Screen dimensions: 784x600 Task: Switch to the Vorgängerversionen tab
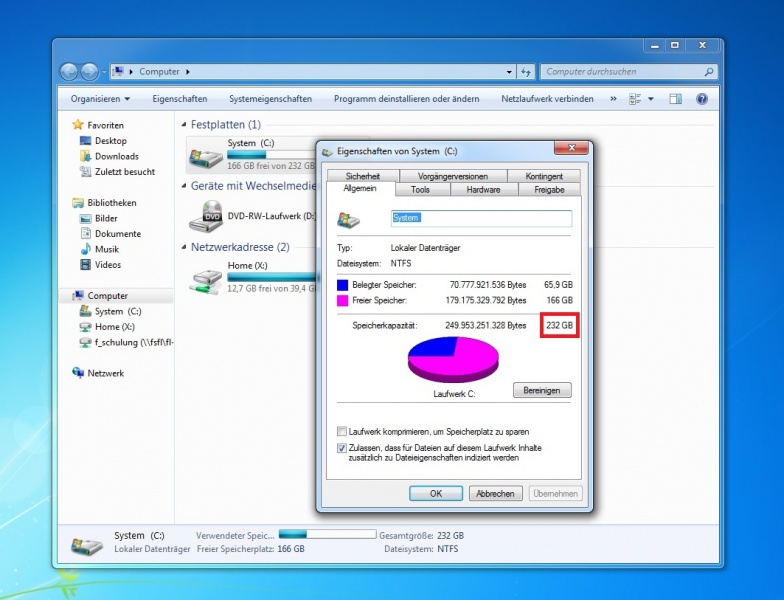point(453,176)
